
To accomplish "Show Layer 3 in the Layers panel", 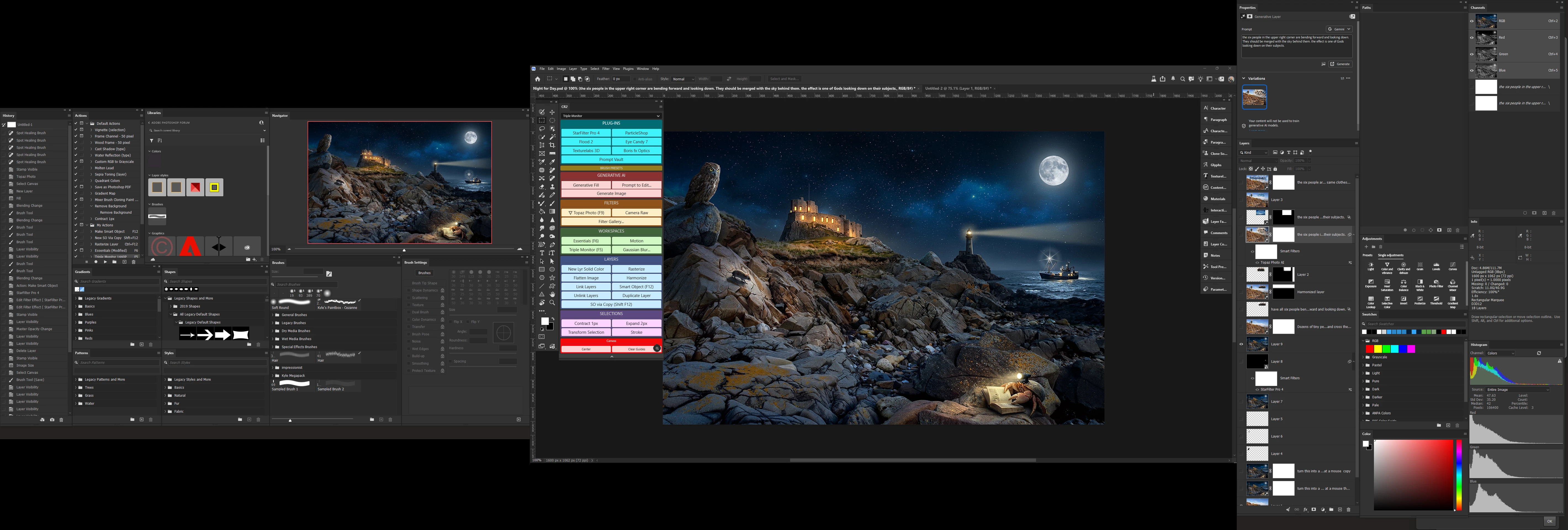I will click(1241, 200).
